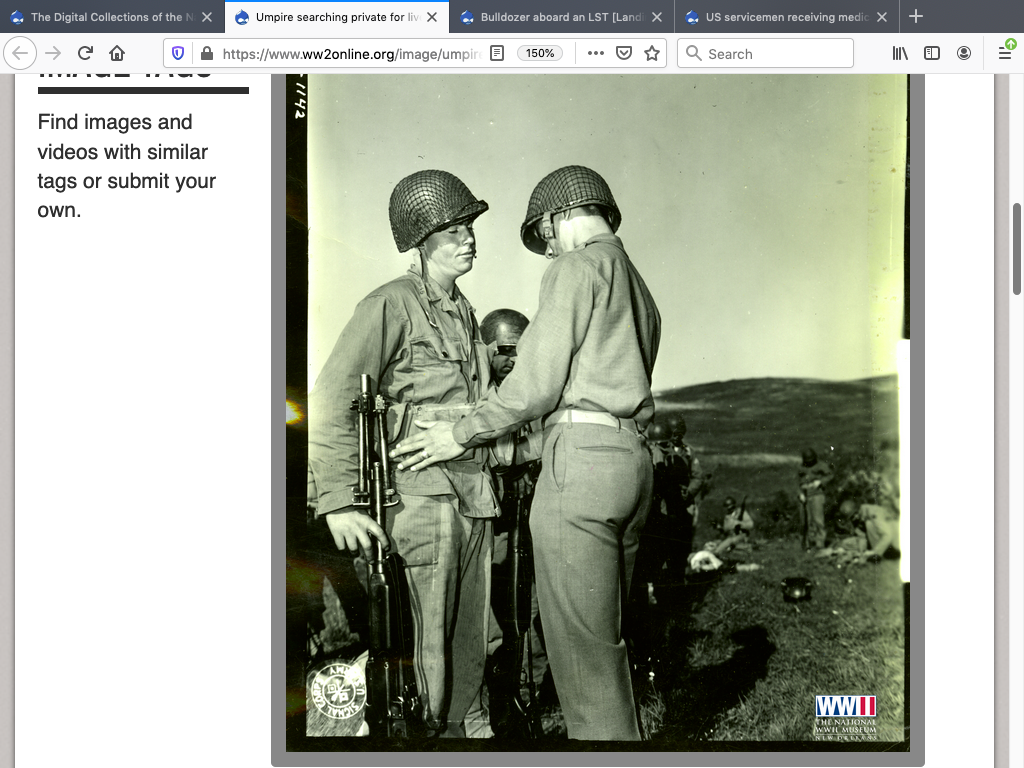Open the page actions three-dot menu
The height and width of the screenshot is (768, 1024).
click(595, 53)
